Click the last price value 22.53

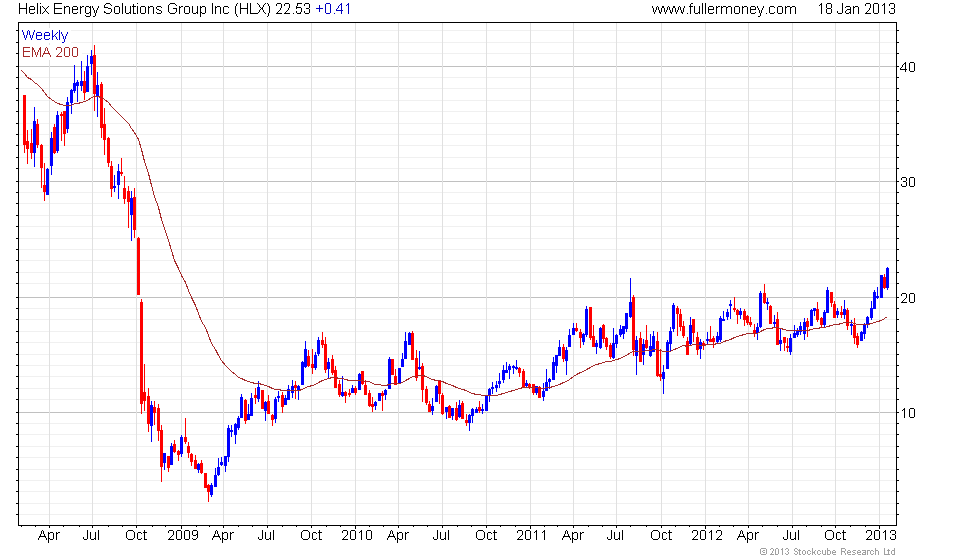click(x=294, y=10)
